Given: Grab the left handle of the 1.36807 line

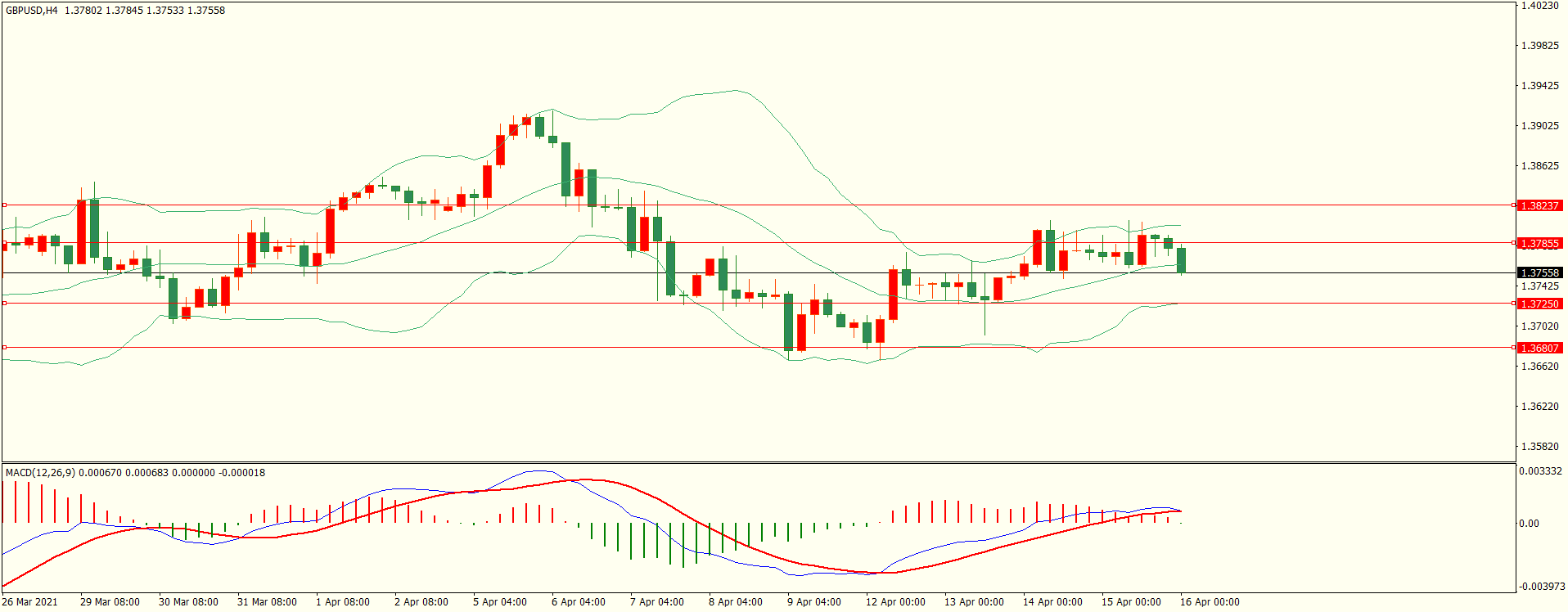Looking at the screenshot, I should coord(4,348).
